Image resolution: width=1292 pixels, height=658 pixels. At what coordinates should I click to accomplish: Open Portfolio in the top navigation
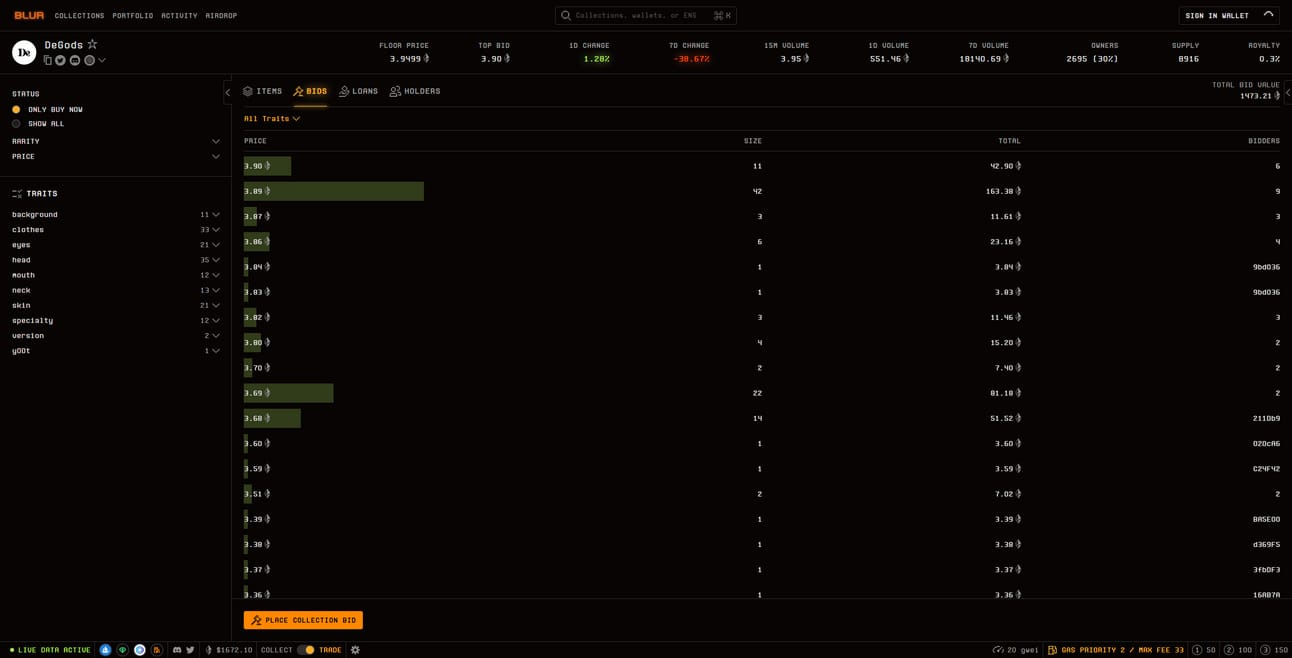pyautogui.click(x=133, y=16)
